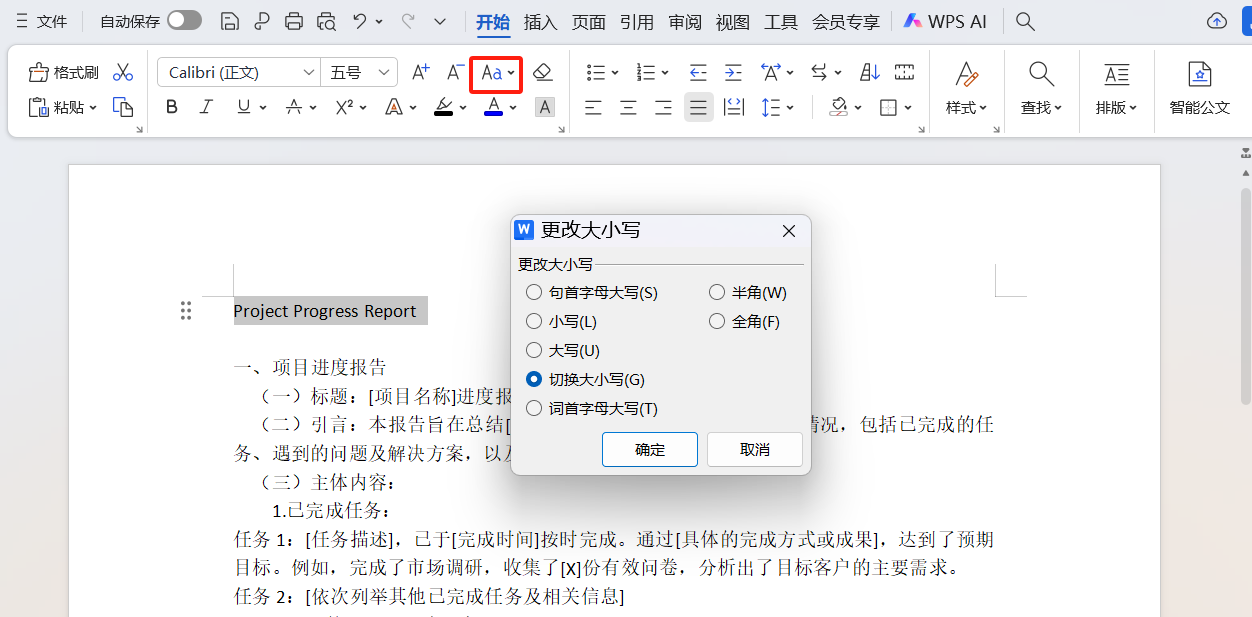Click the superscript X² icon
Screen dimensions: 1252x617
click(344, 107)
